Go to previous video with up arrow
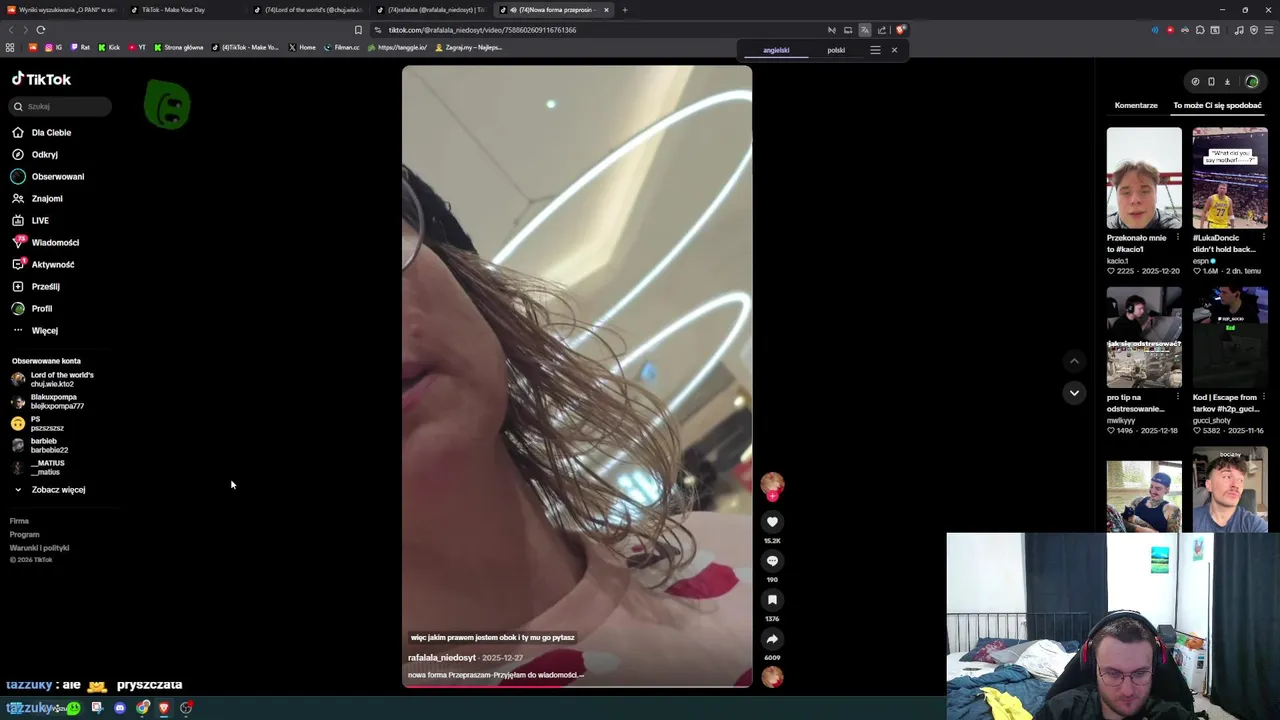This screenshot has width=1280, height=720. [x=1074, y=361]
